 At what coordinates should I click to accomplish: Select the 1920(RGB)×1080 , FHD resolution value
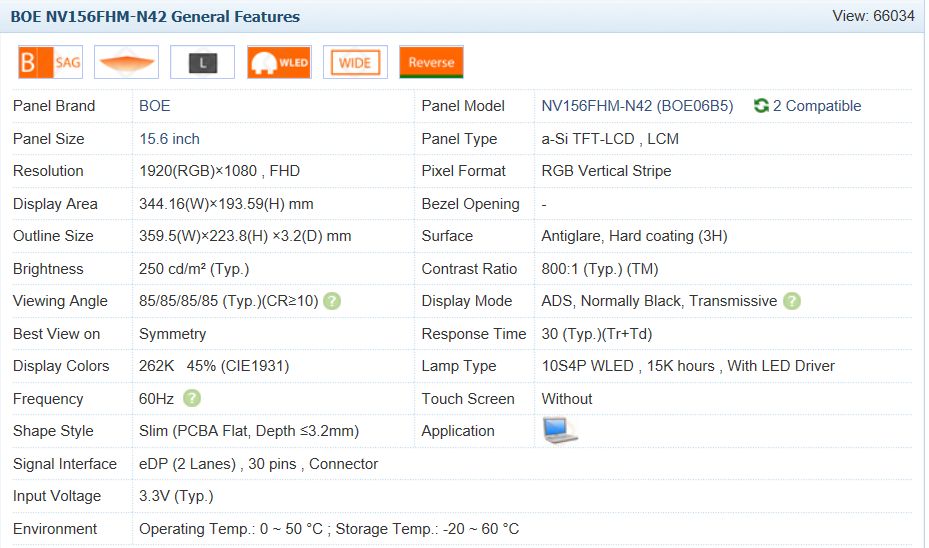point(219,171)
